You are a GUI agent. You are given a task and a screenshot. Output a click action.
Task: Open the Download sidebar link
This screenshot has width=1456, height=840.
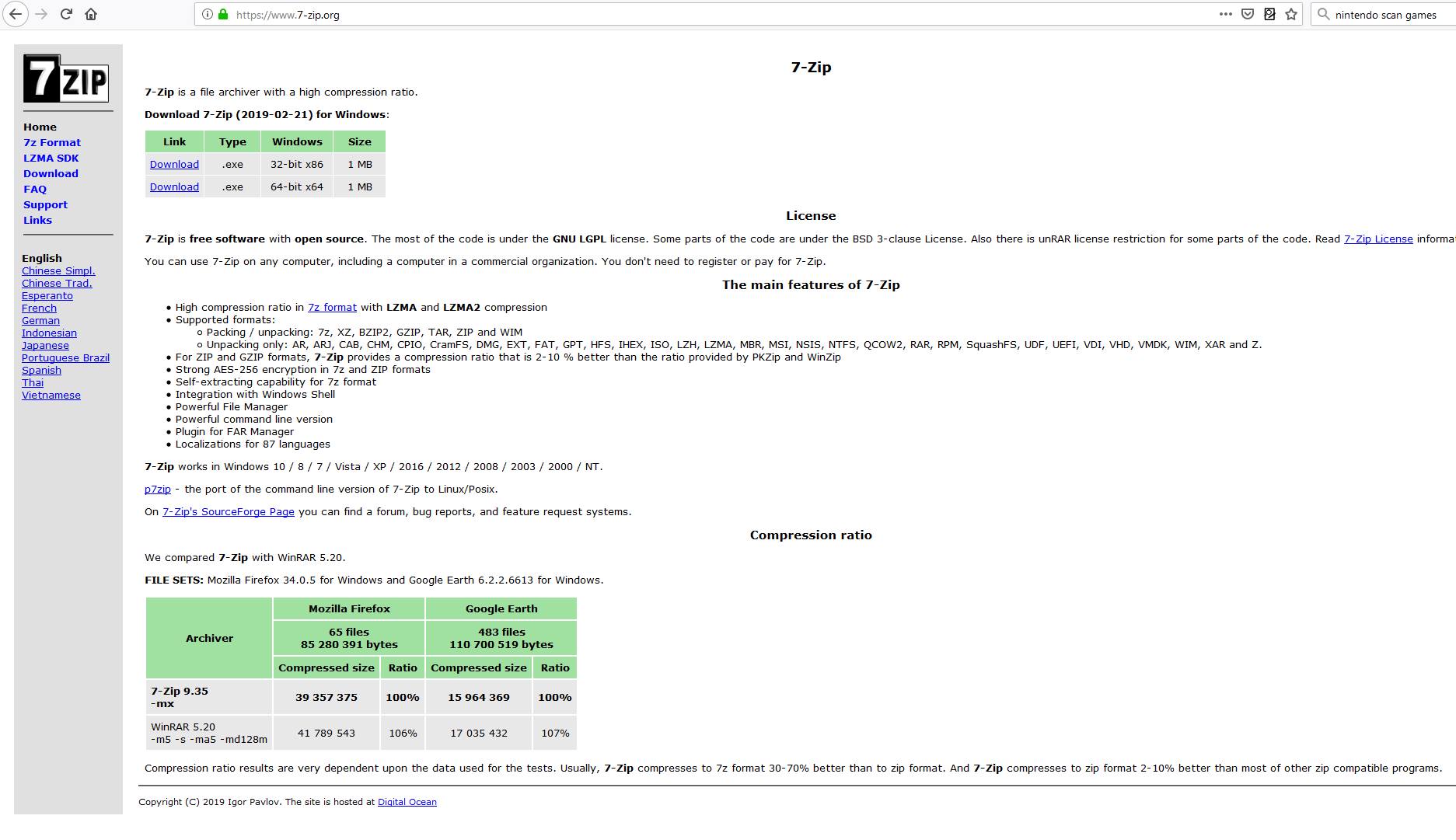pos(51,173)
